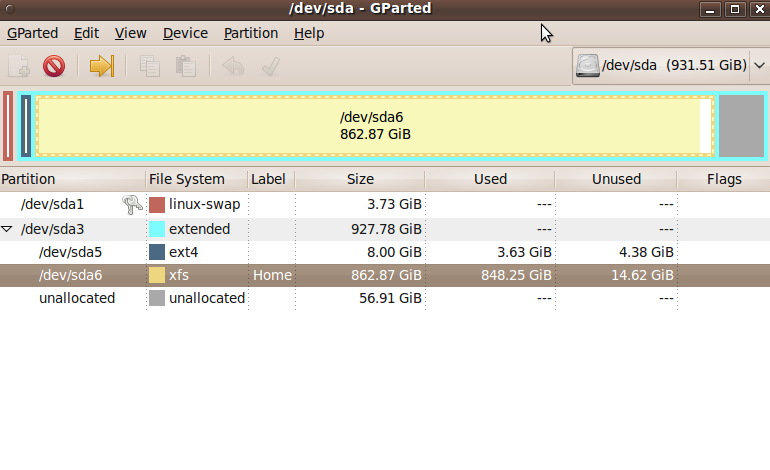
Task: Click the yellow xfs color swatch
Action: [x=157, y=275]
